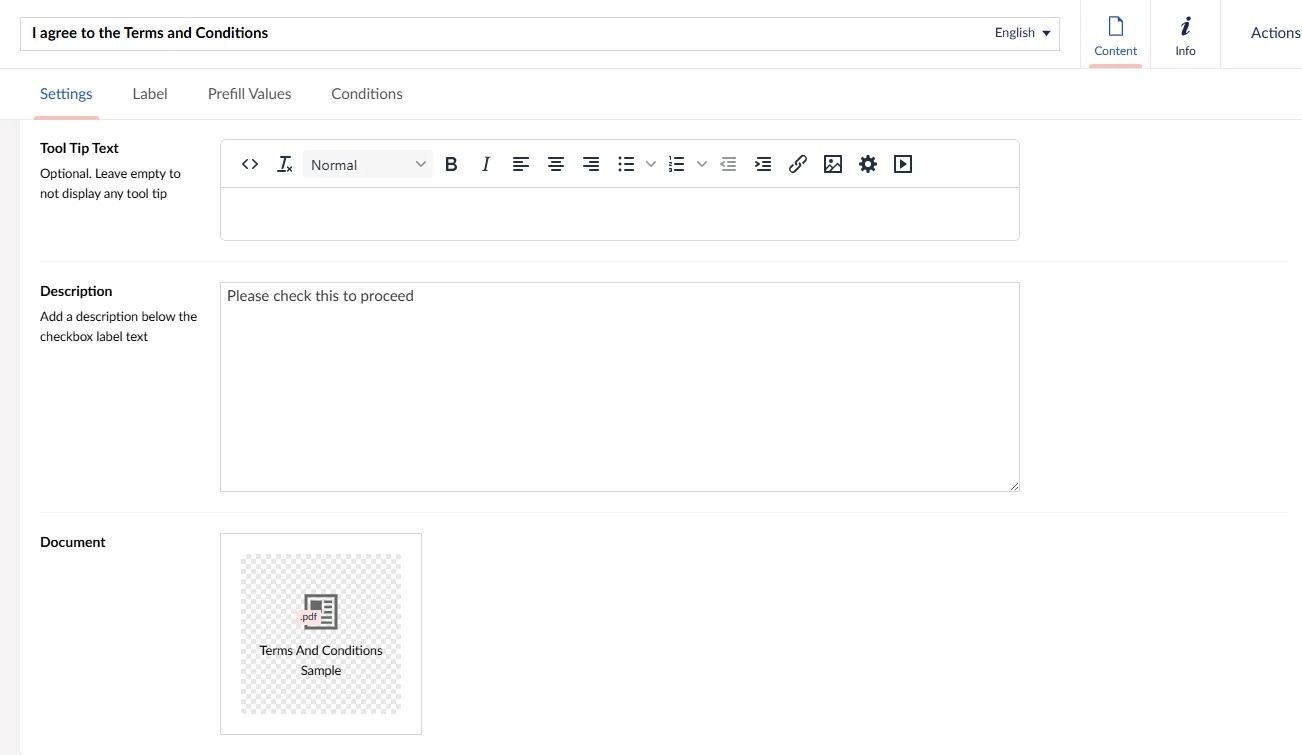This screenshot has width=1302, height=755.
Task: Open the Actions menu
Action: coord(1275,33)
